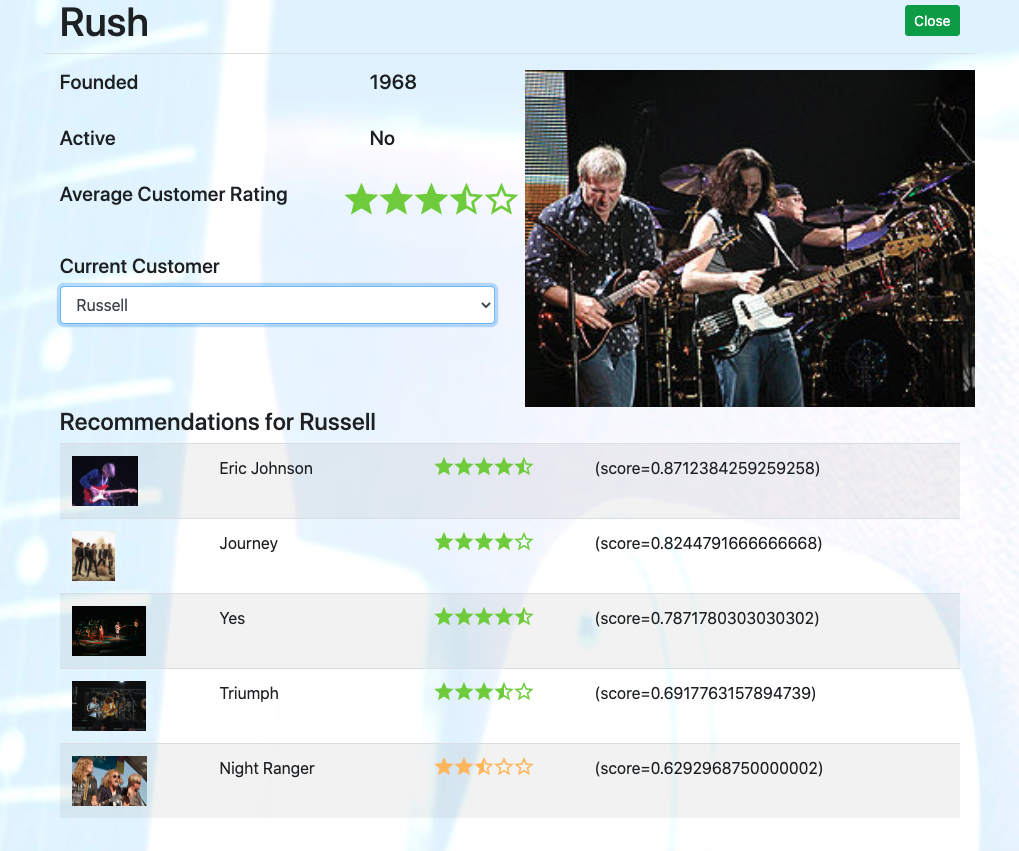This screenshot has width=1019, height=851.
Task: Open the Journey band thumbnail image
Action: [x=93, y=556]
